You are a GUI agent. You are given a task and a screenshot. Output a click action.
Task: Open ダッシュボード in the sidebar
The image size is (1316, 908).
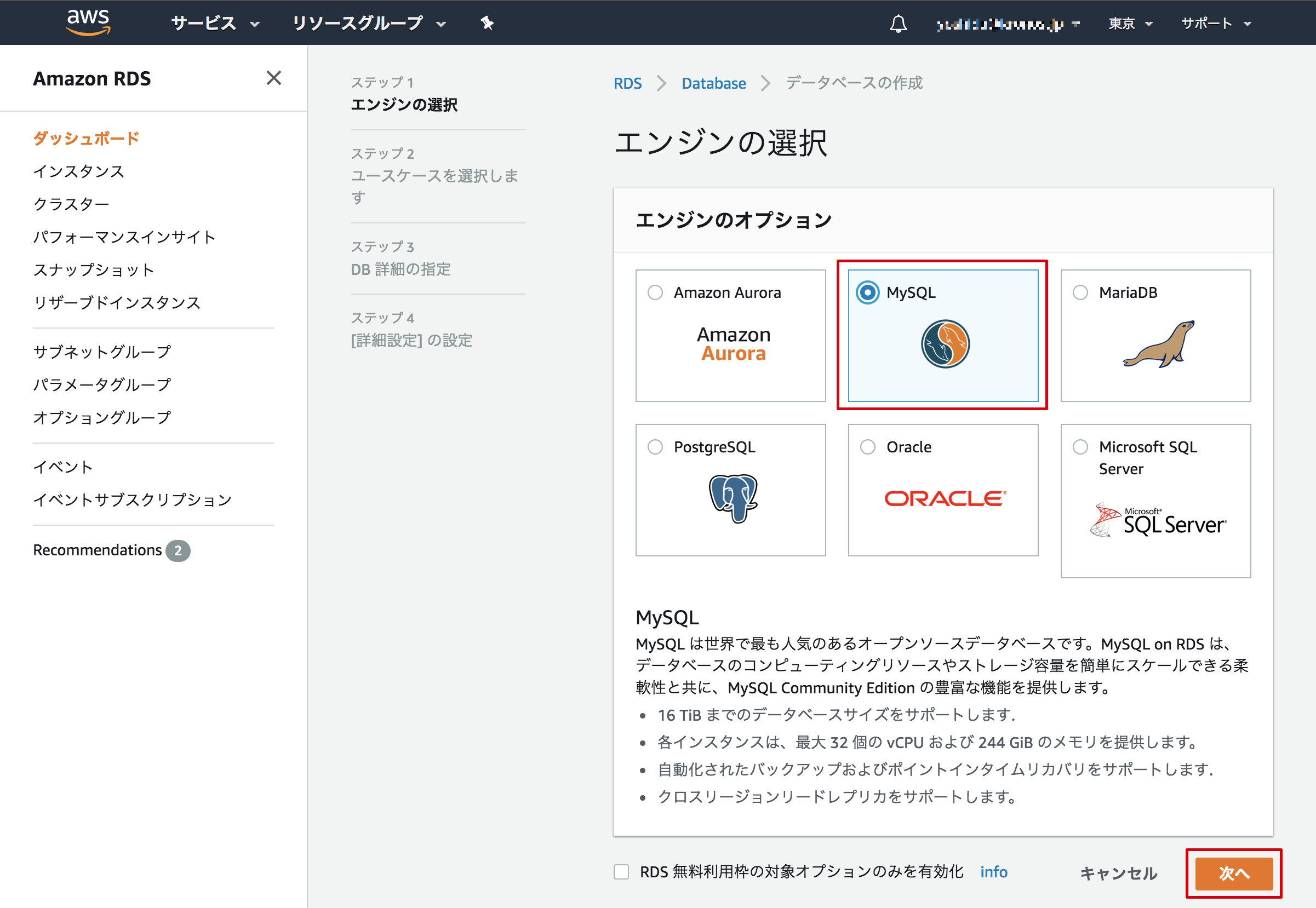click(86, 138)
